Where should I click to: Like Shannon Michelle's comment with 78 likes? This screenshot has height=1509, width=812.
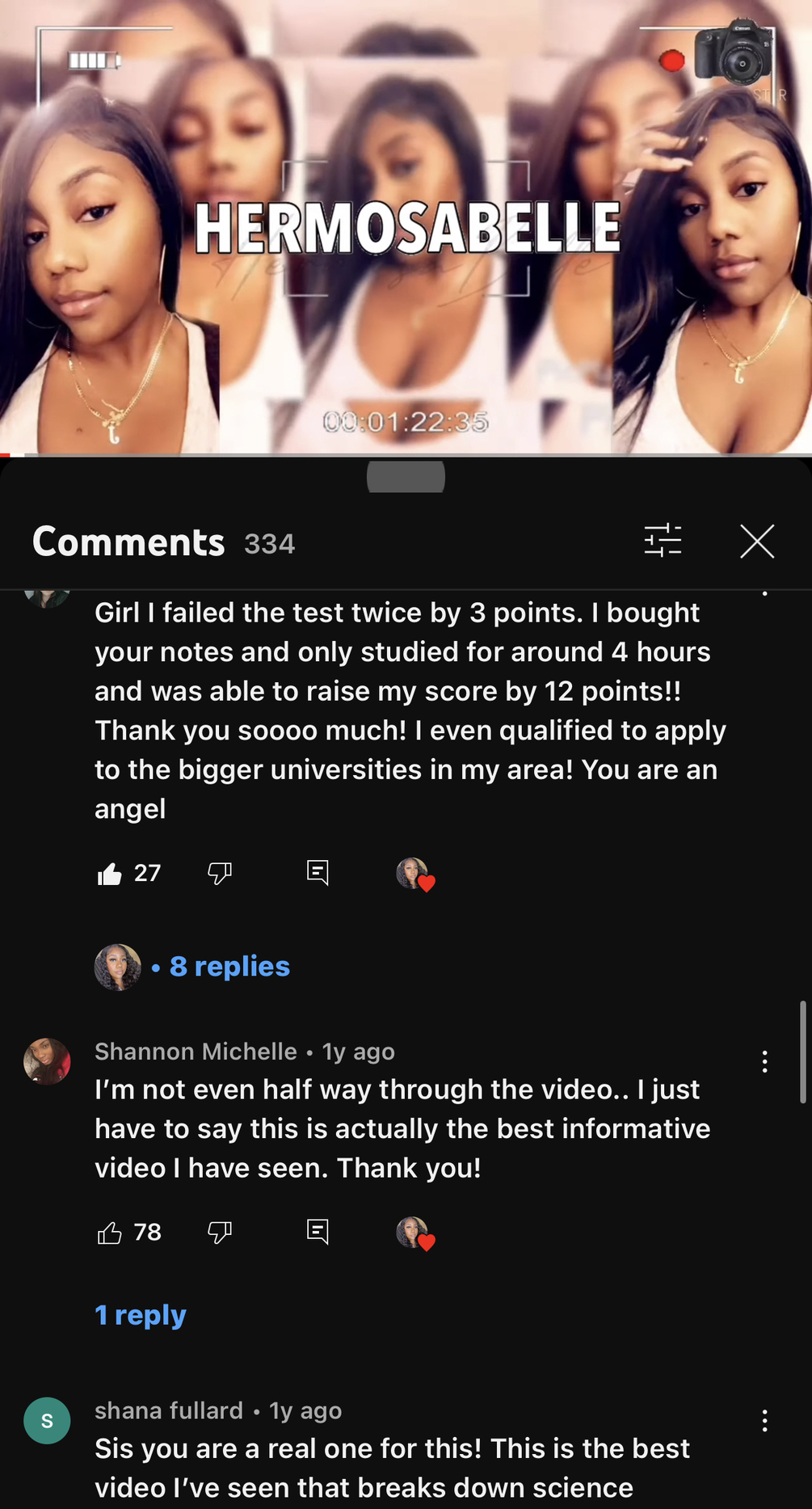[109, 1233]
